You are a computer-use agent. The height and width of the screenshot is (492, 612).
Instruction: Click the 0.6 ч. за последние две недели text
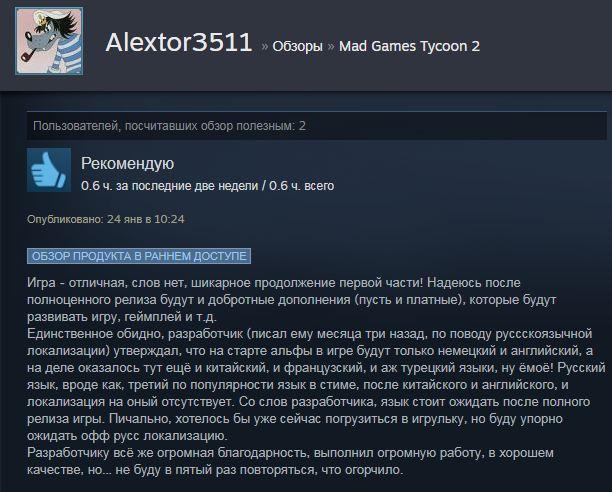point(169,186)
